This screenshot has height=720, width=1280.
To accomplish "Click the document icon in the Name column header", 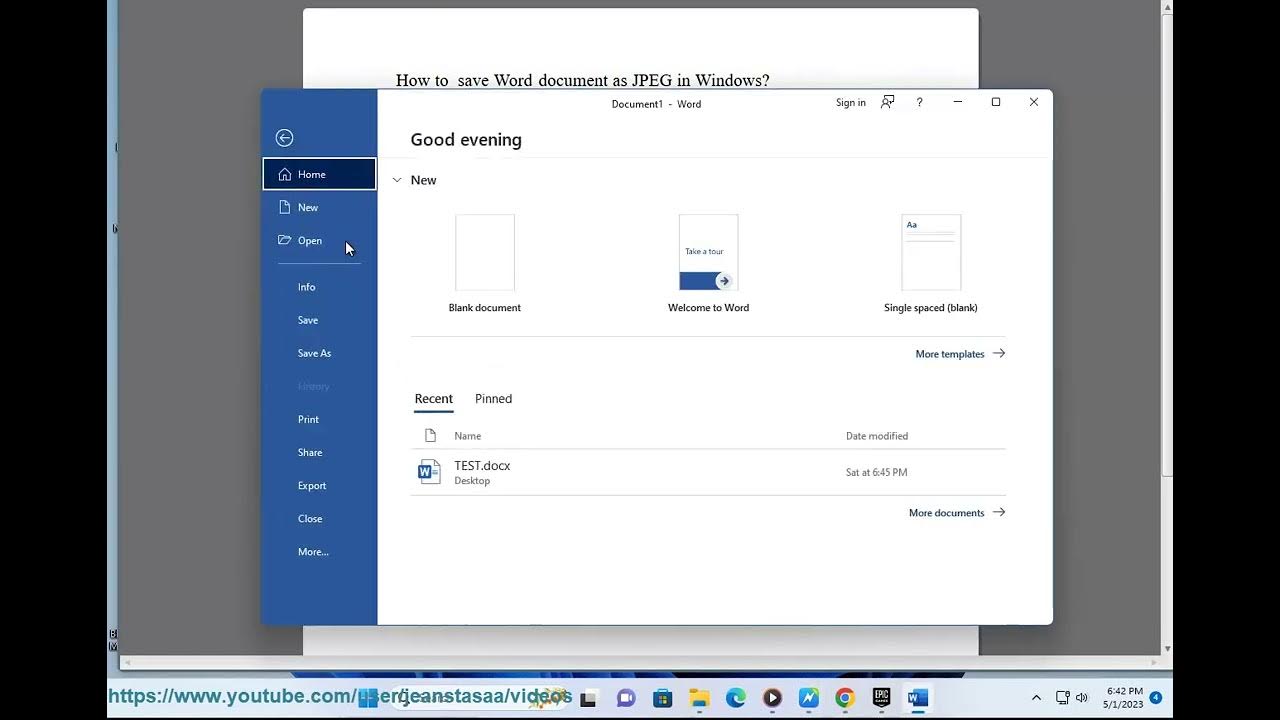I will [x=430, y=436].
